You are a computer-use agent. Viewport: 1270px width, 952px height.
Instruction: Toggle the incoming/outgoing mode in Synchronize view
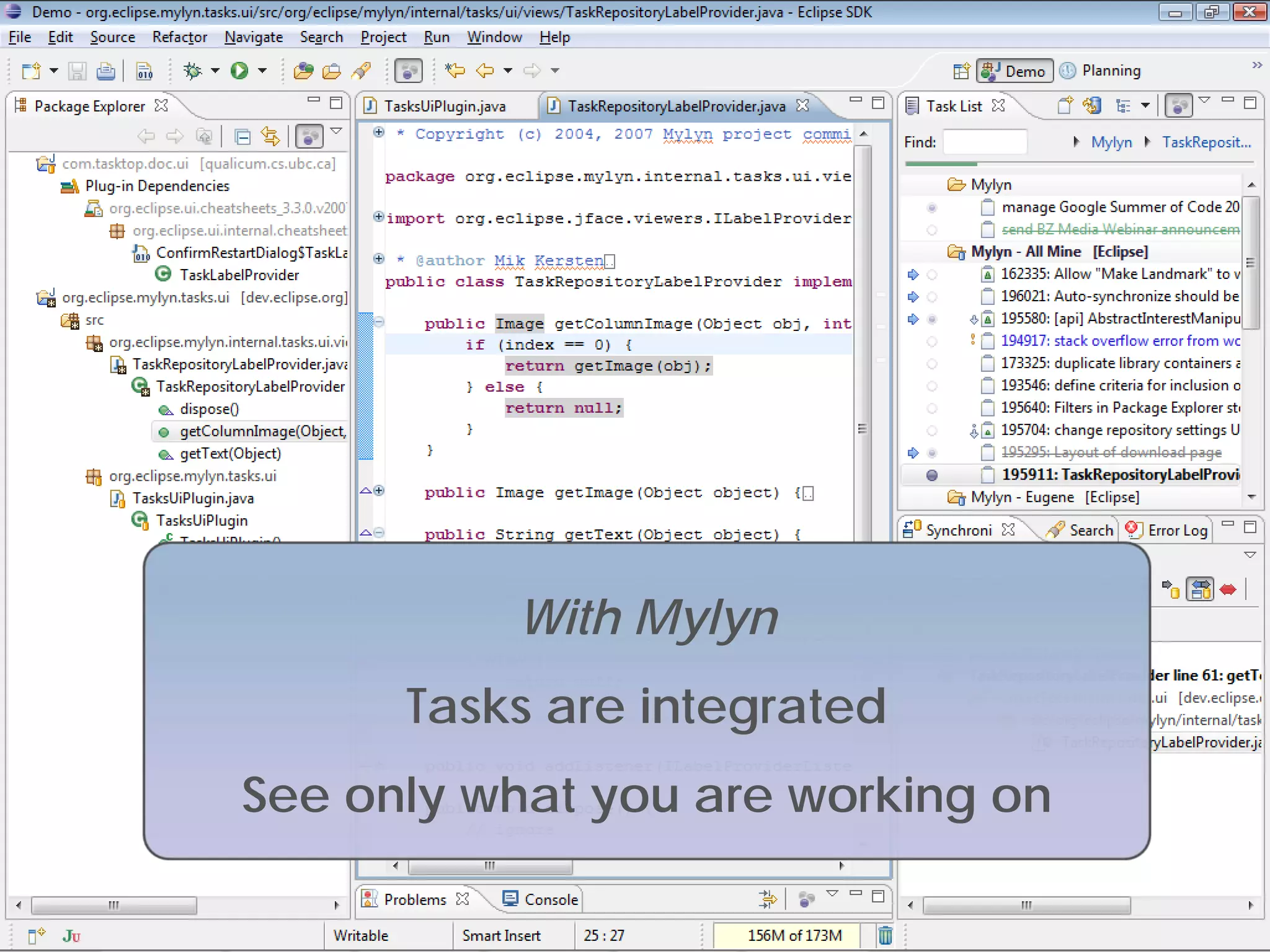[x=1201, y=589]
